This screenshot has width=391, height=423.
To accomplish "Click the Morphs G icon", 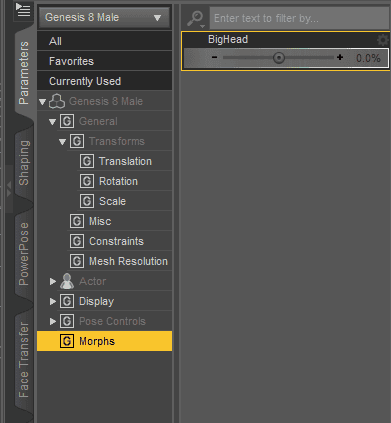I will [67, 341].
